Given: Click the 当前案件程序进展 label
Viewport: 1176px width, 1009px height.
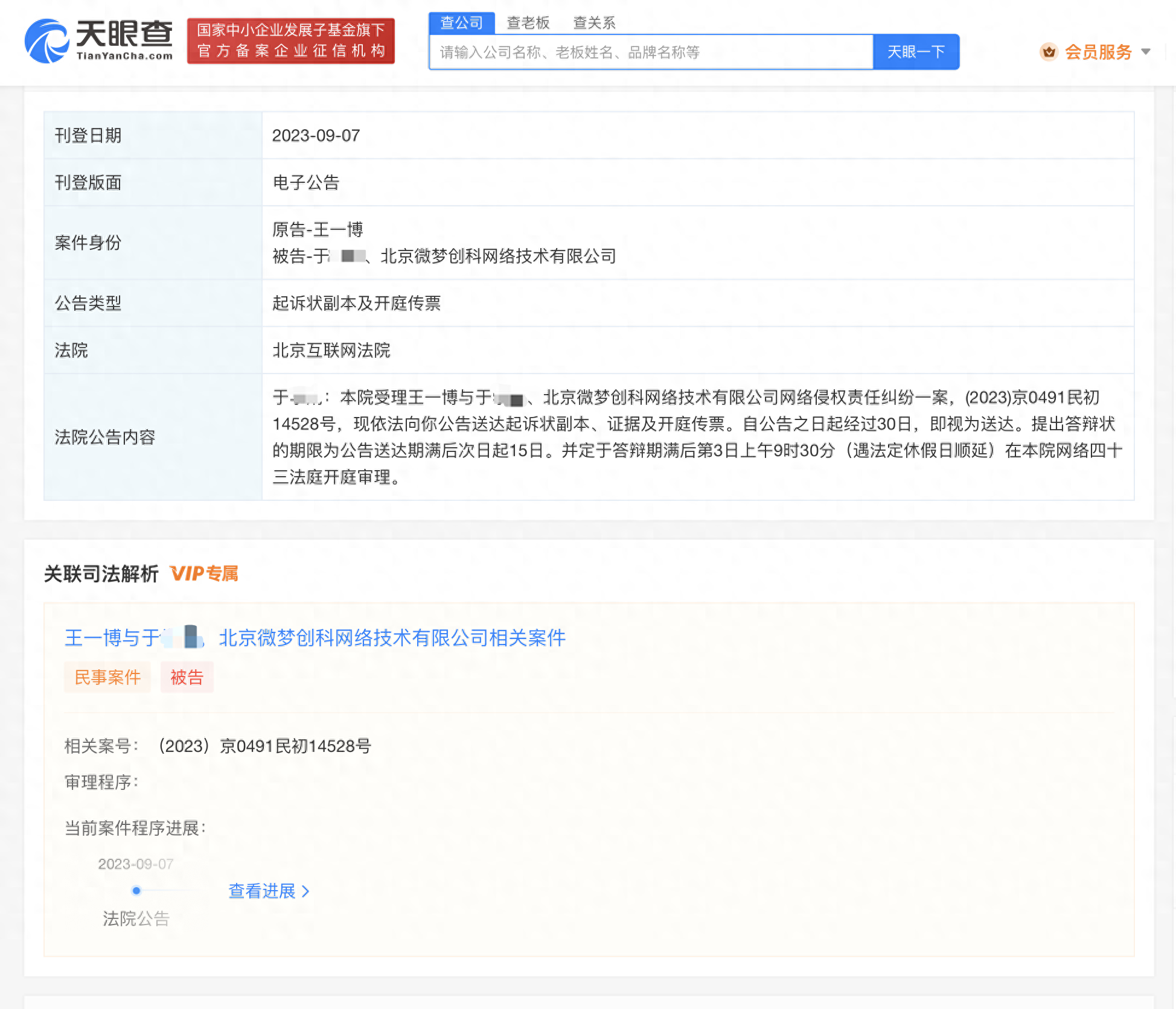Looking at the screenshot, I should click(136, 828).
